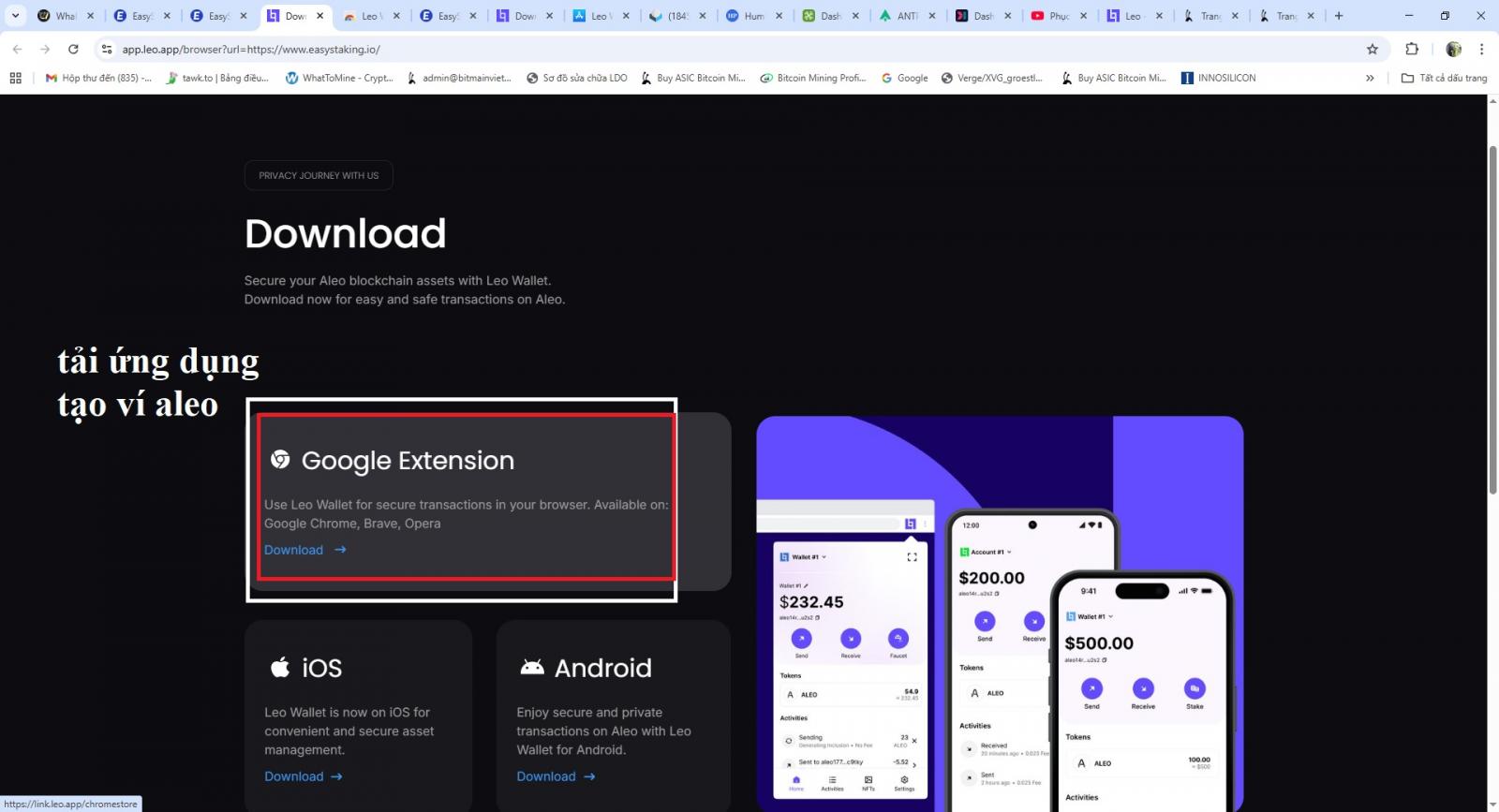
Task: Click the PRIVACY JOURNEY WITH US badge
Action: coord(319,175)
